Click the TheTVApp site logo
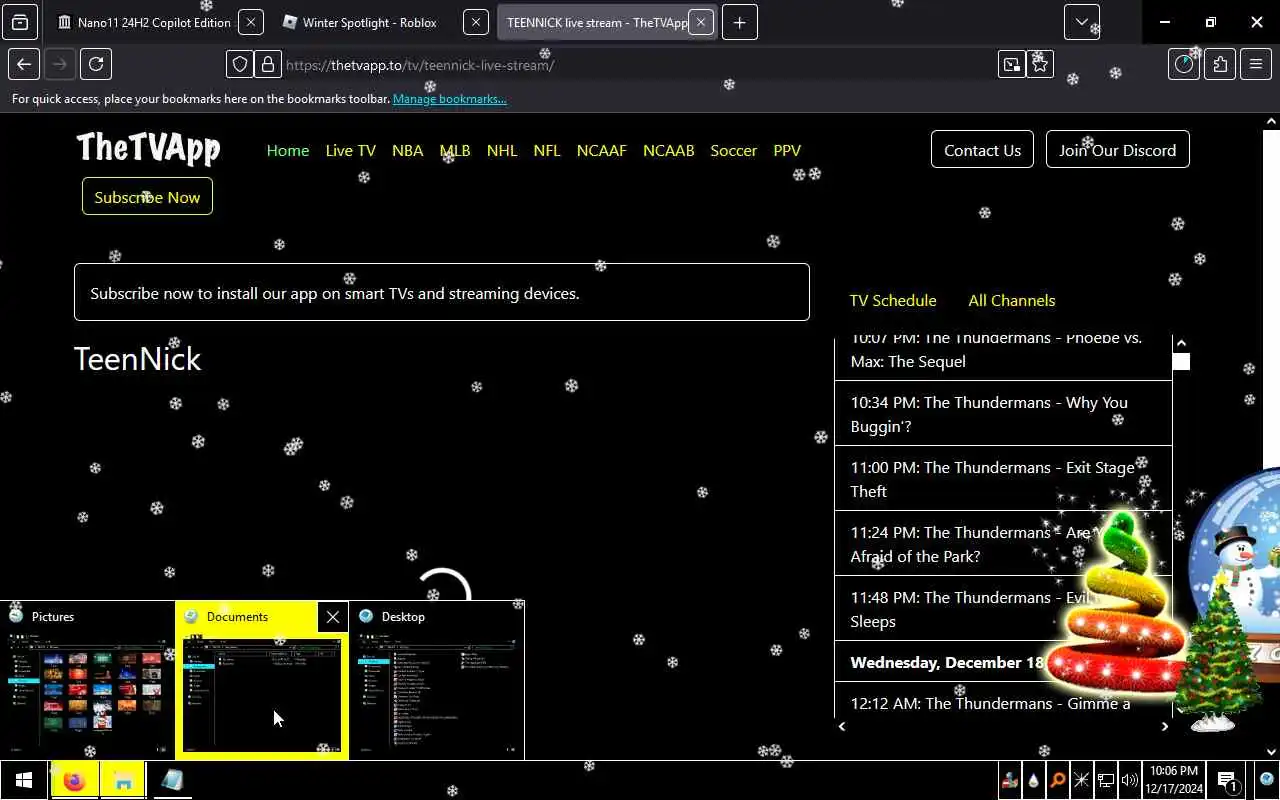Image resolution: width=1280 pixels, height=800 pixels. coord(149,148)
